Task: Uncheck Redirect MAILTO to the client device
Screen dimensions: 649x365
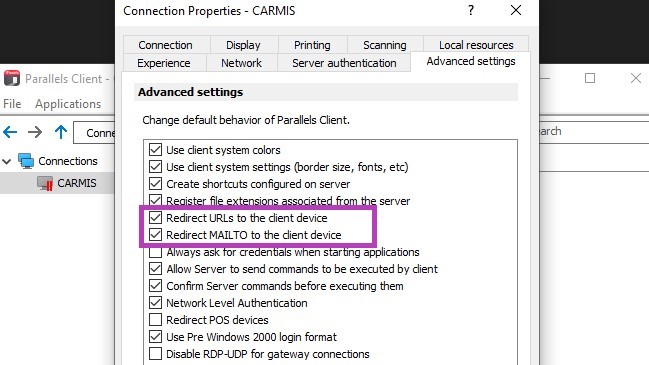Action: [155, 235]
